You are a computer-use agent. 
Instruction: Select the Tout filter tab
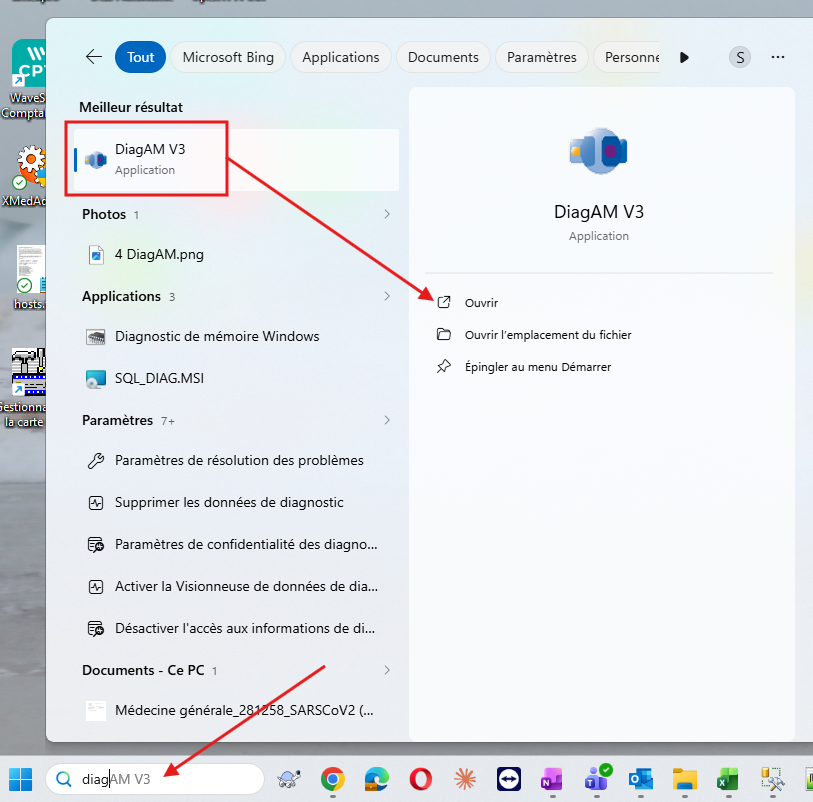pos(141,57)
